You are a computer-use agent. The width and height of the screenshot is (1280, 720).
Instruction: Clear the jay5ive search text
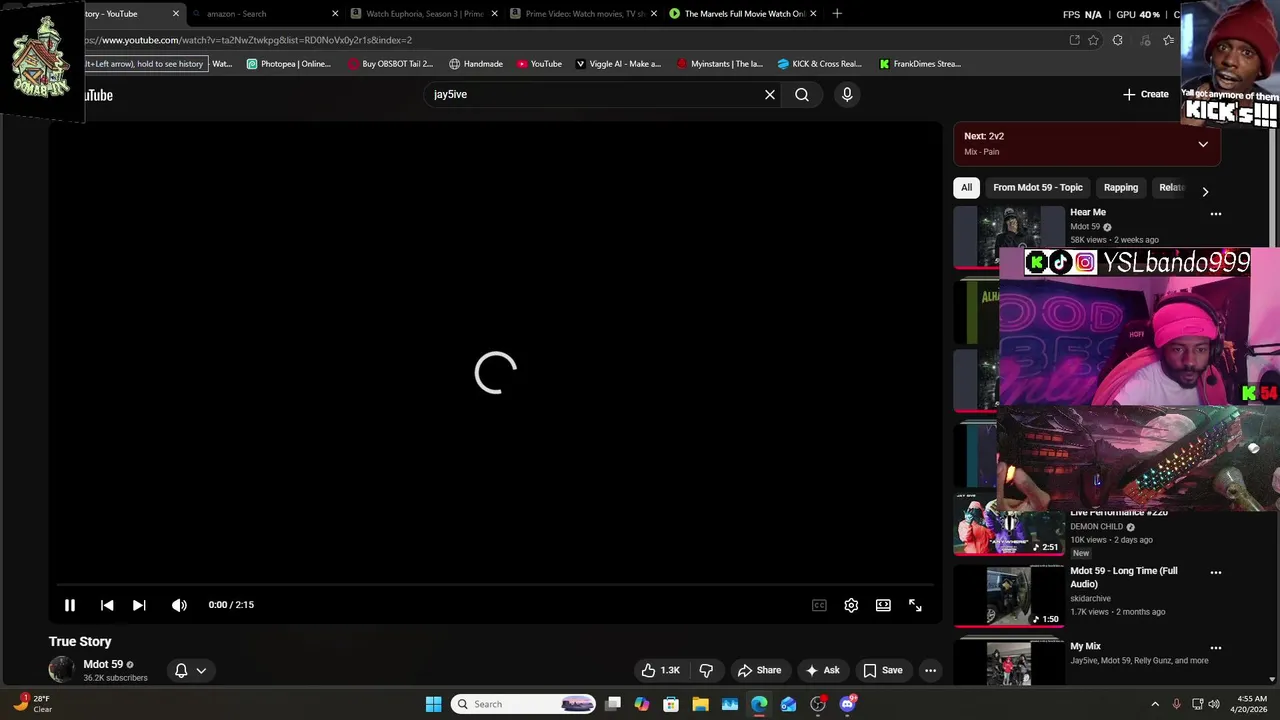(770, 94)
